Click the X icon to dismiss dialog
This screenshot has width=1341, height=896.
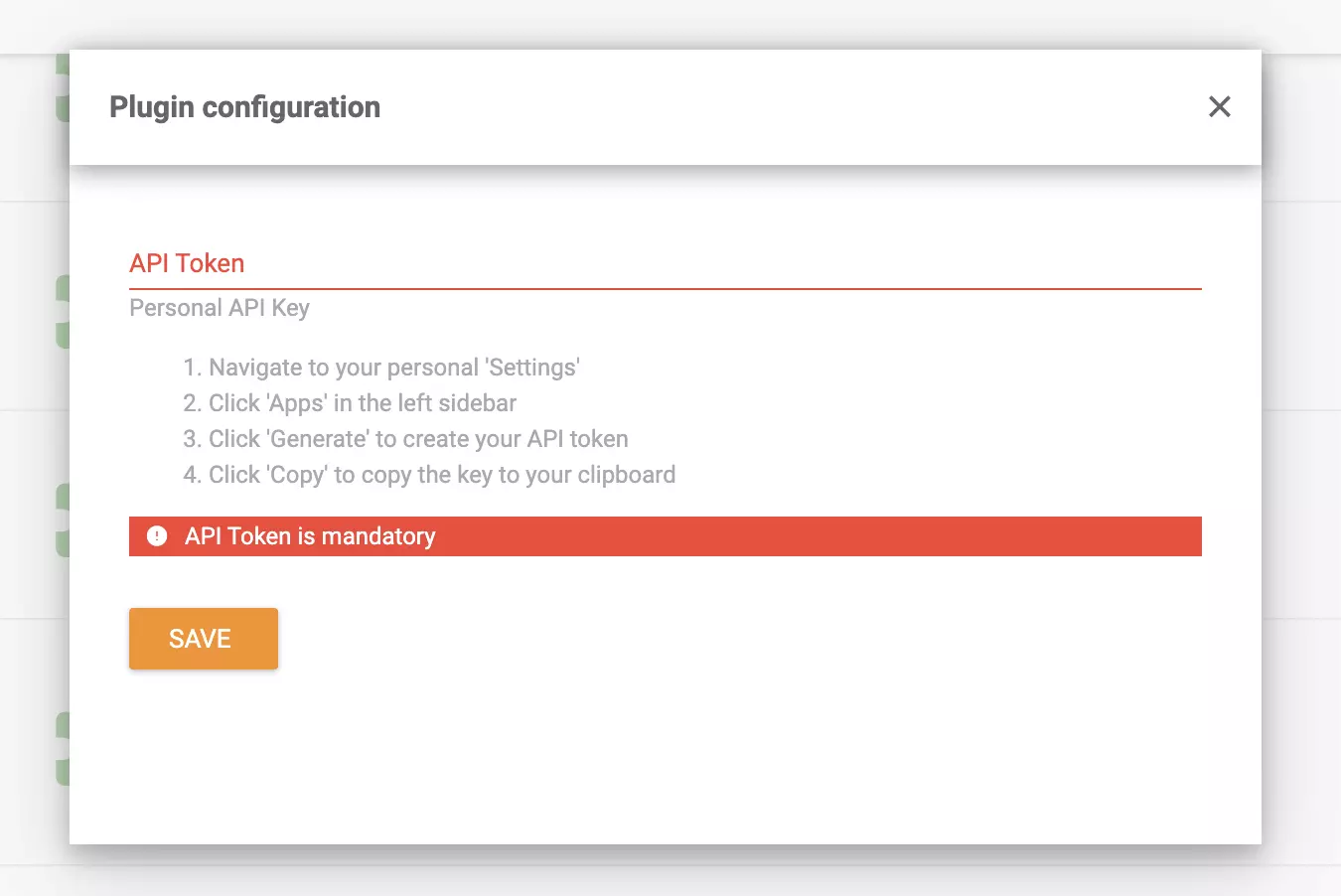pos(1219,106)
